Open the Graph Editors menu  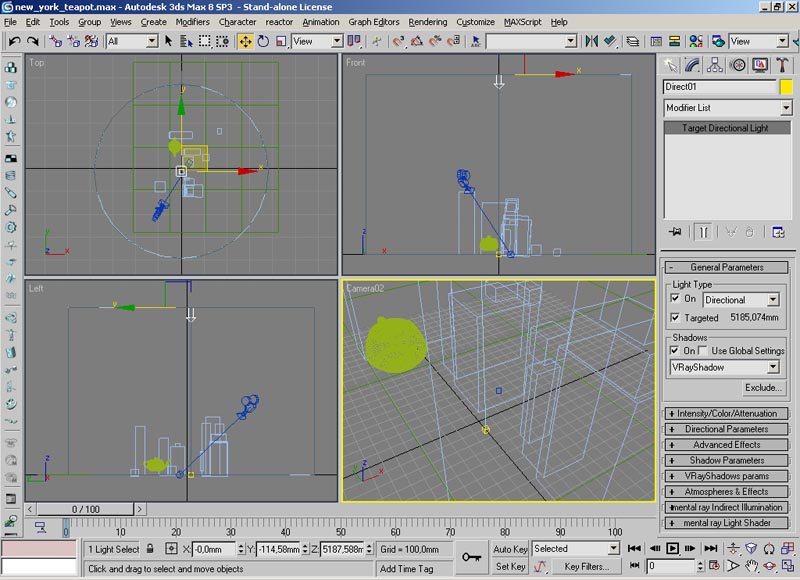coord(374,21)
